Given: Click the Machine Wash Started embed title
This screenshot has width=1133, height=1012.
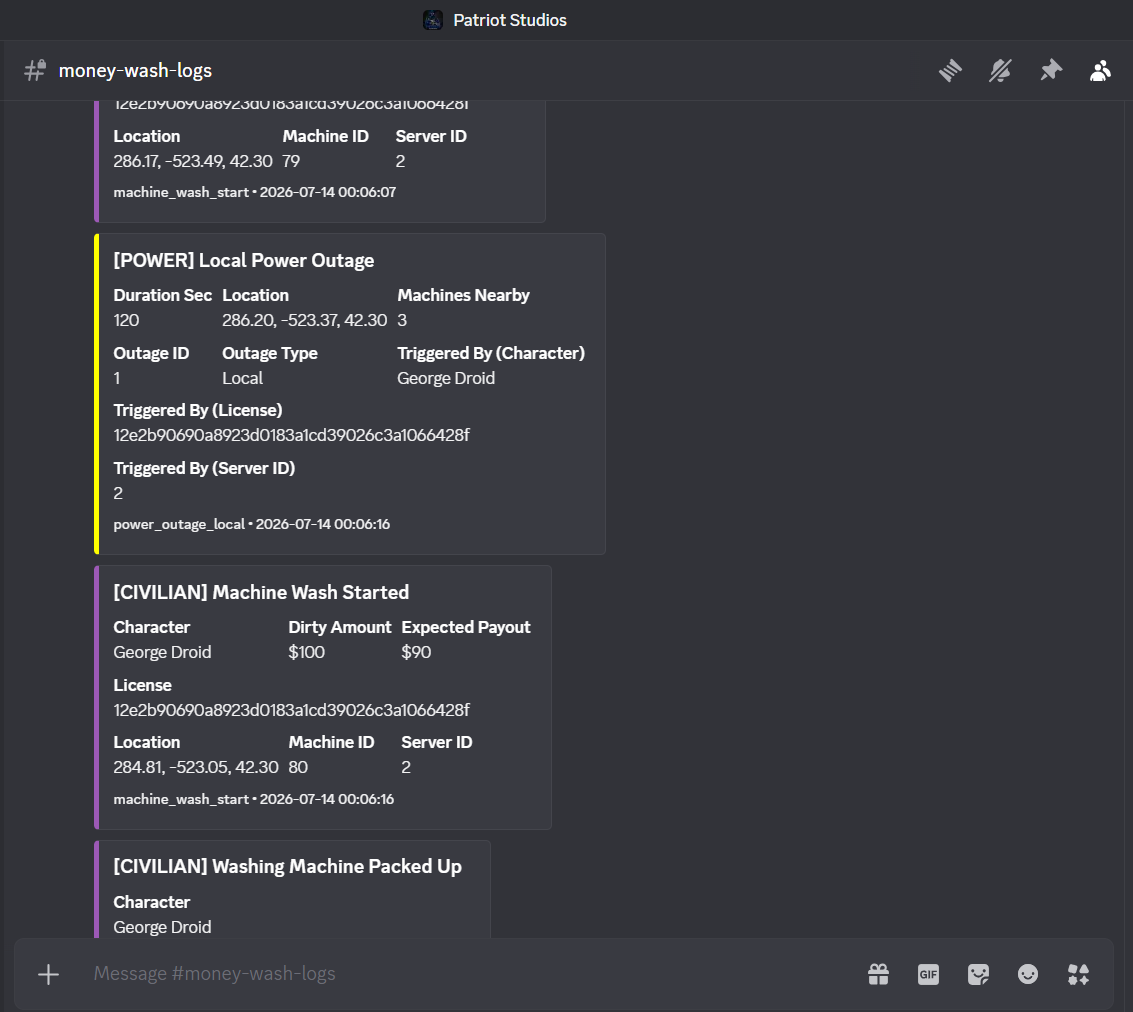Looking at the screenshot, I should [x=261, y=592].
